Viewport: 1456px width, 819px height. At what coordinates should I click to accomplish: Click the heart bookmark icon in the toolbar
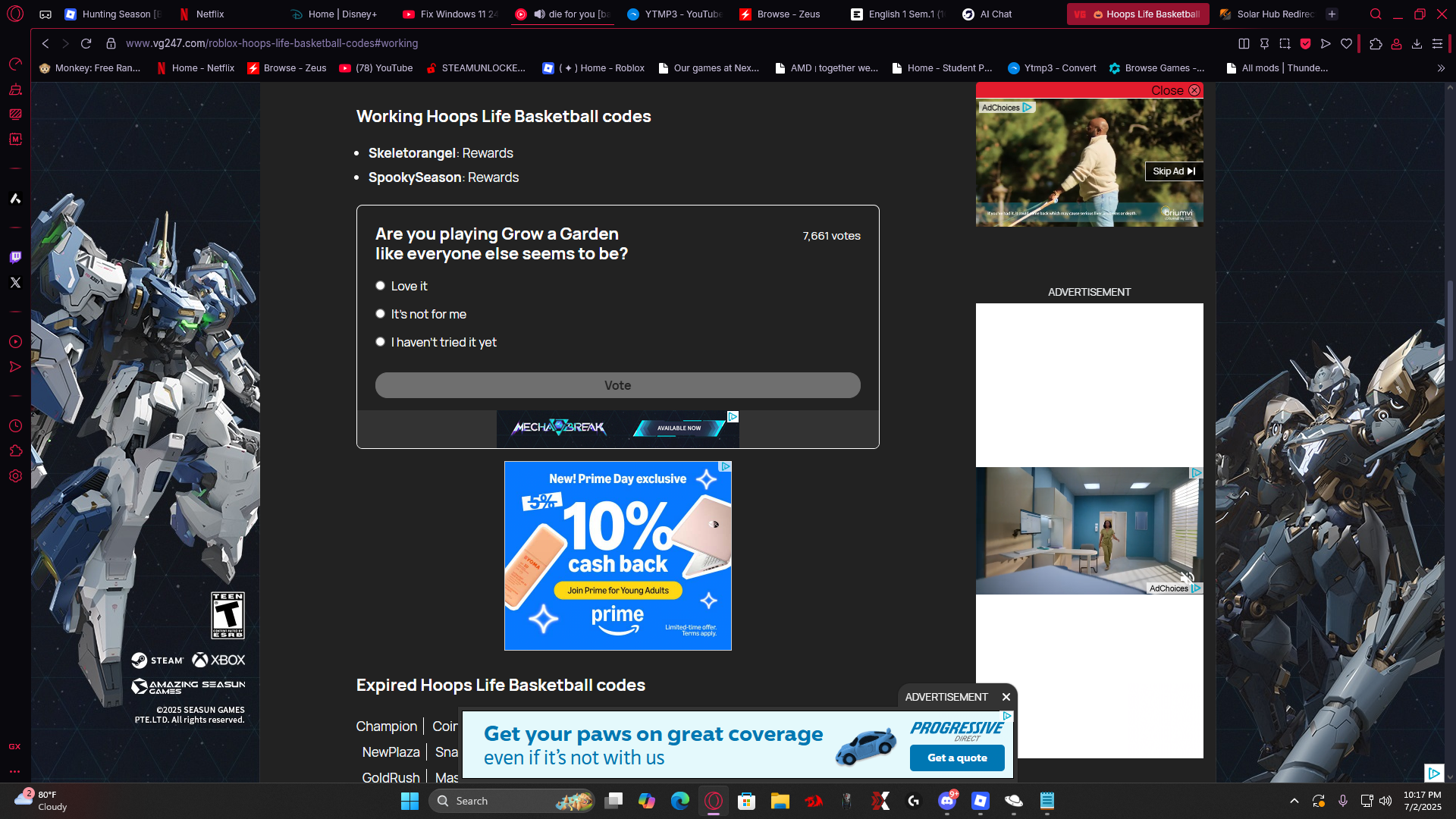tap(1346, 43)
